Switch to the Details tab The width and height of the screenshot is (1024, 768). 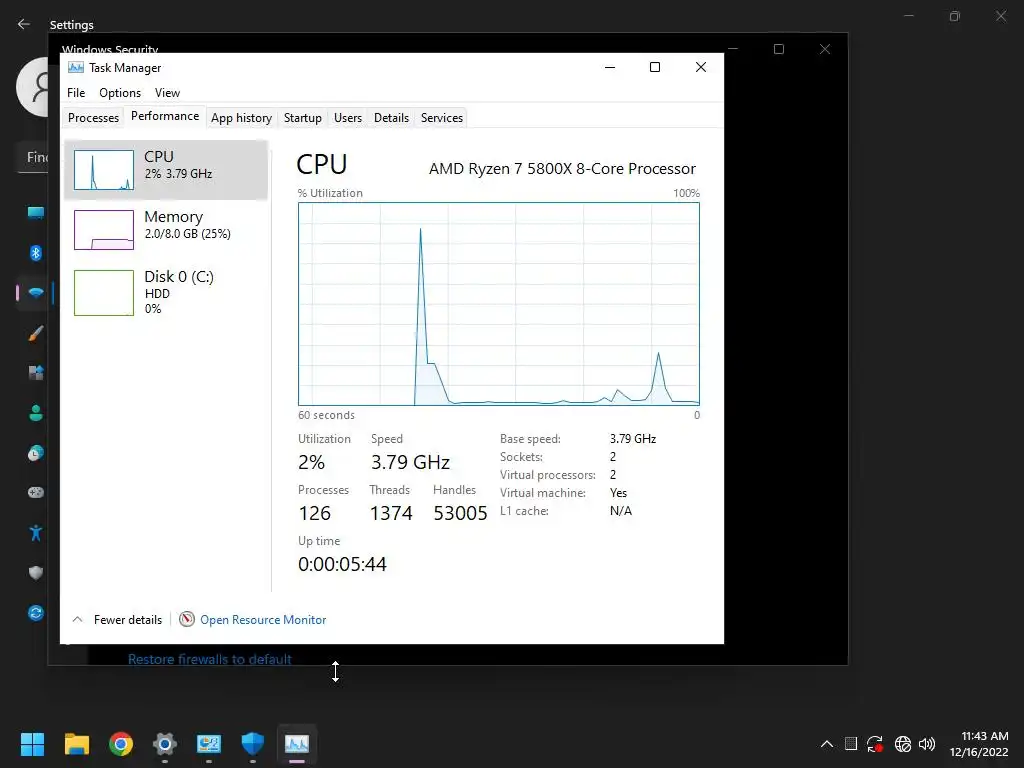click(391, 118)
